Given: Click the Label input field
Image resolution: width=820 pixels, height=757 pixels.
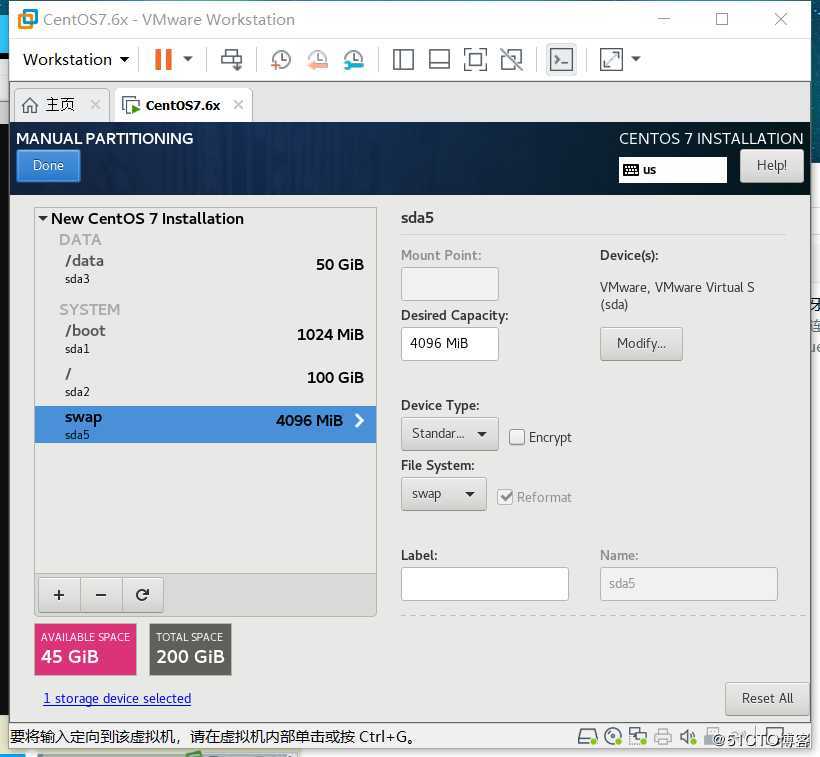Looking at the screenshot, I should (485, 584).
